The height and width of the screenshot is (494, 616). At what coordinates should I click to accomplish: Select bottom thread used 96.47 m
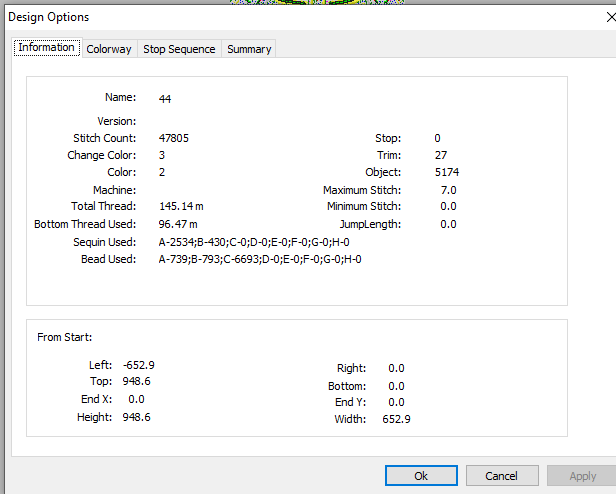pos(178,224)
